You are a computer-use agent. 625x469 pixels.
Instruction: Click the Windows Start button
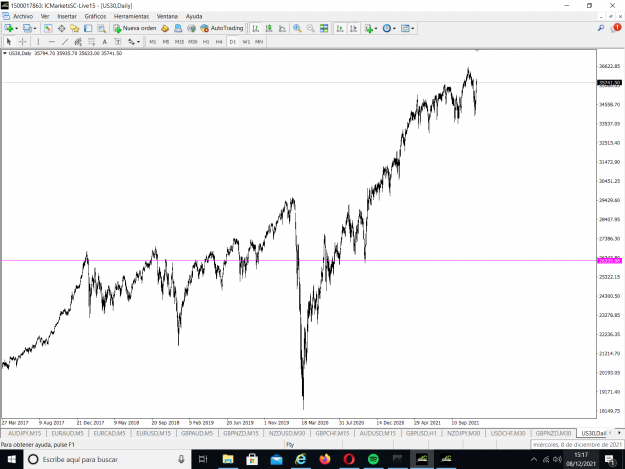pos(11,459)
